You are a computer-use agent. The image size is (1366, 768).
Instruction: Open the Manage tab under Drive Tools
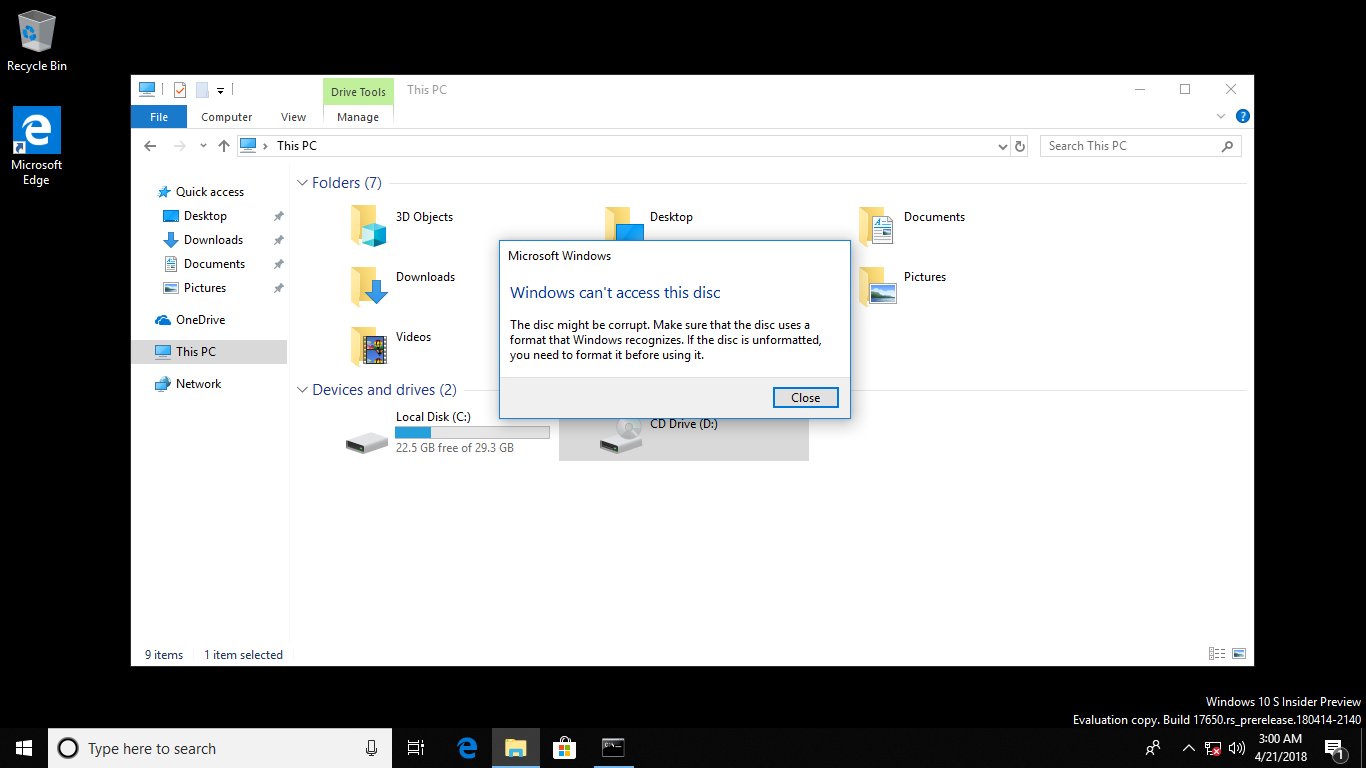(x=358, y=117)
